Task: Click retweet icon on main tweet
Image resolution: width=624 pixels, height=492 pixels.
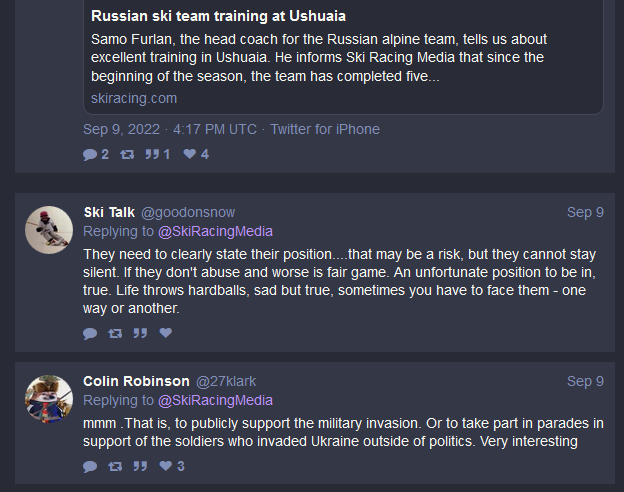Action: pos(127,154)
